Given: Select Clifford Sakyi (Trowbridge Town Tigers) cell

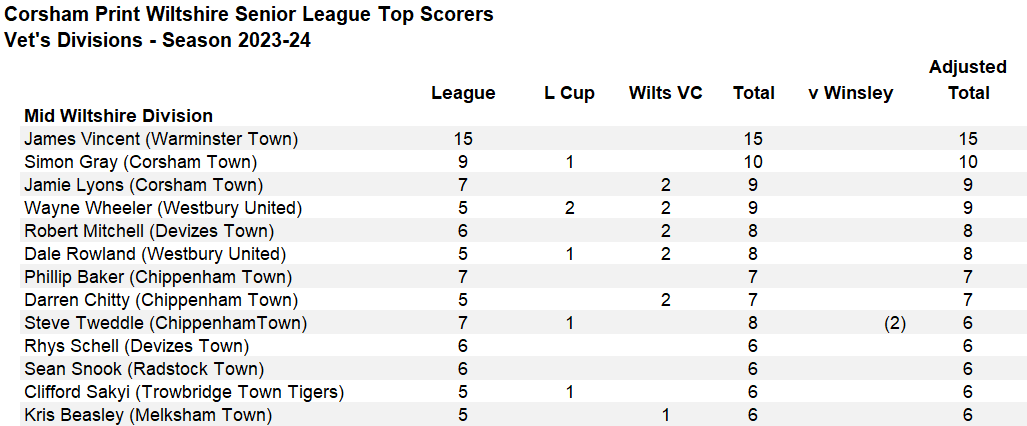Looking at the screenshot, I should point(184,392).
